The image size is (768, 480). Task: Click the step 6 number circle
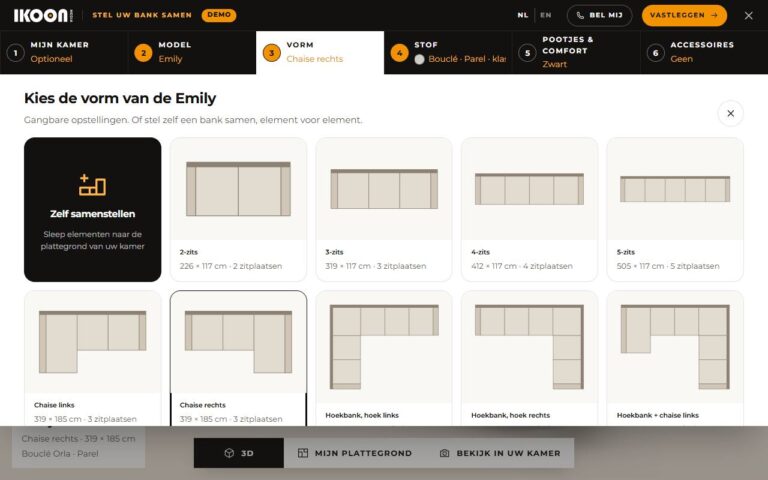pyautogui.click(x=655, y=53)
